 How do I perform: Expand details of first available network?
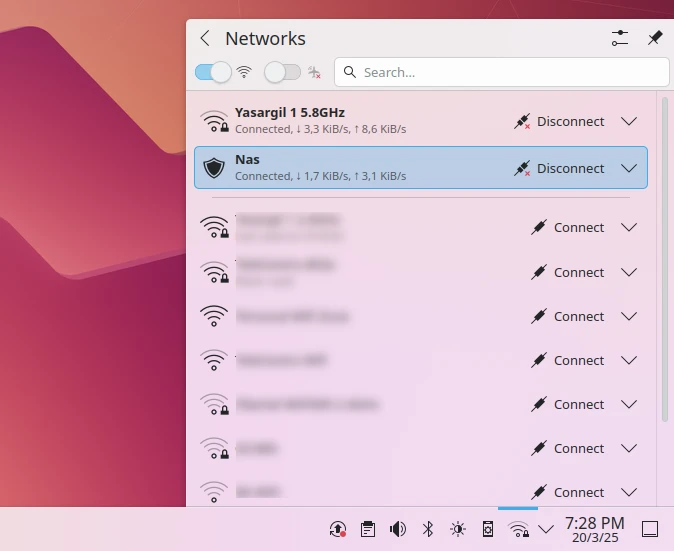[629, 227]
